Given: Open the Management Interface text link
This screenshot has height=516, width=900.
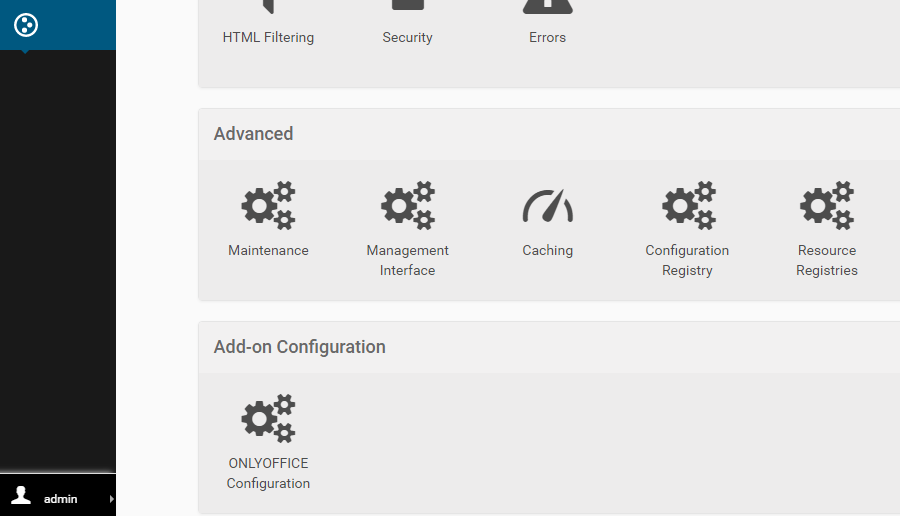Looking at the screenshot, I should click(x=408, y=260).
